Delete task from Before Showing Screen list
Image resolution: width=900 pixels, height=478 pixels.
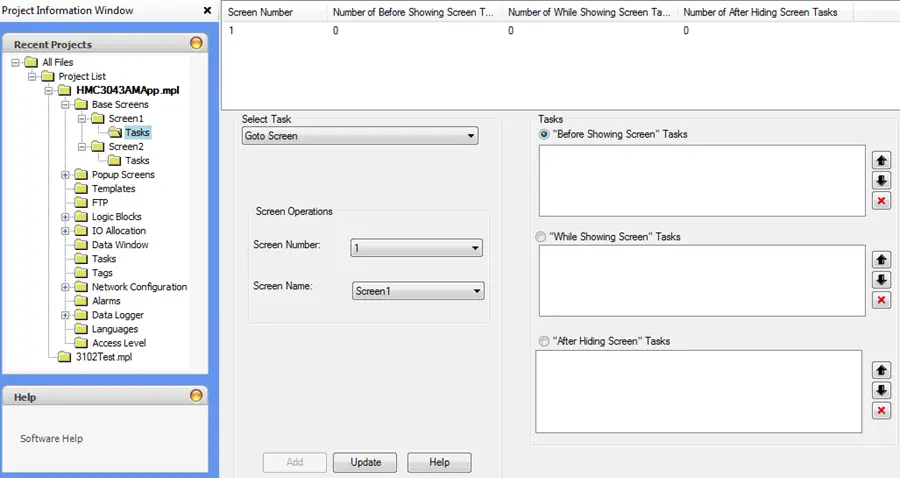[x=881, y=201]
